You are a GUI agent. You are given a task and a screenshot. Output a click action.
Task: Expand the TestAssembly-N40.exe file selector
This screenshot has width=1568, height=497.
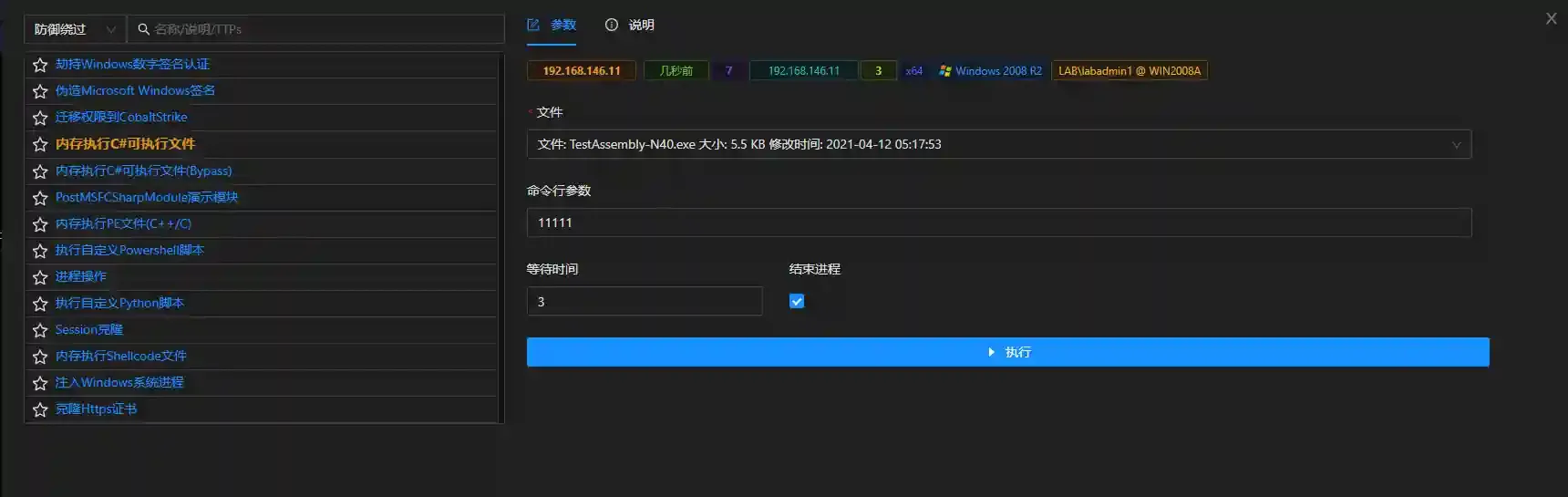click(x=998, y=144)
